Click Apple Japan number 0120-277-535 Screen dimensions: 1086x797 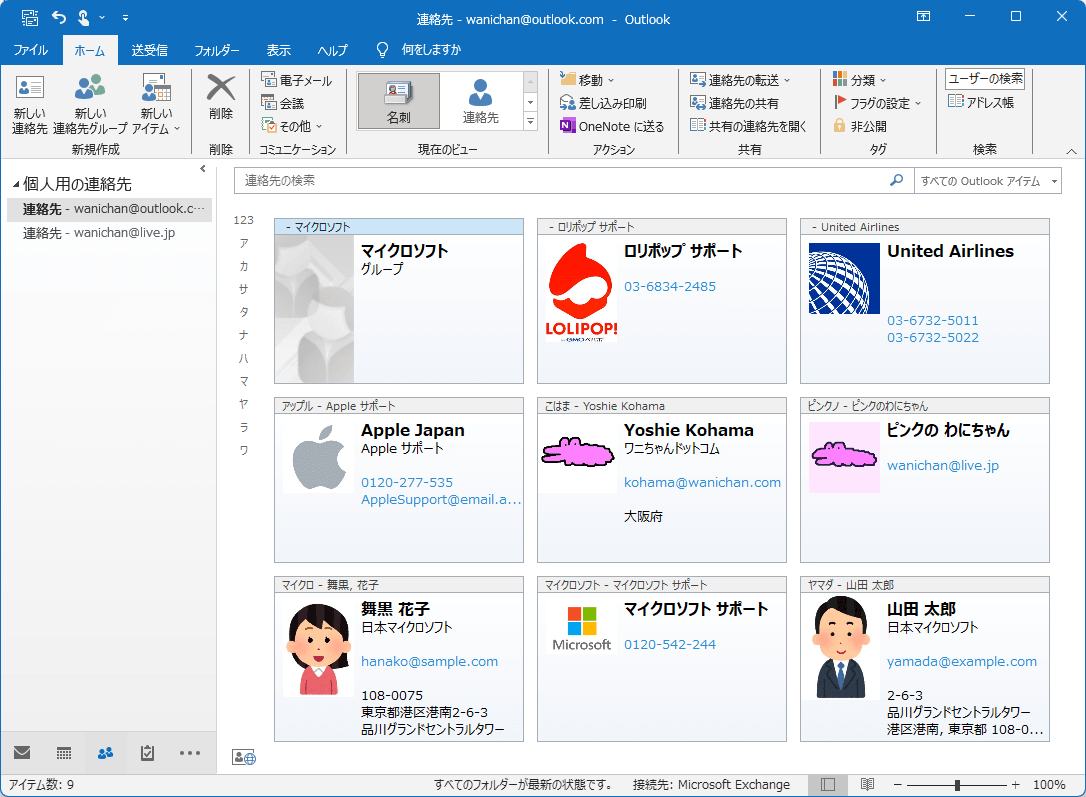tap(407, 483)
